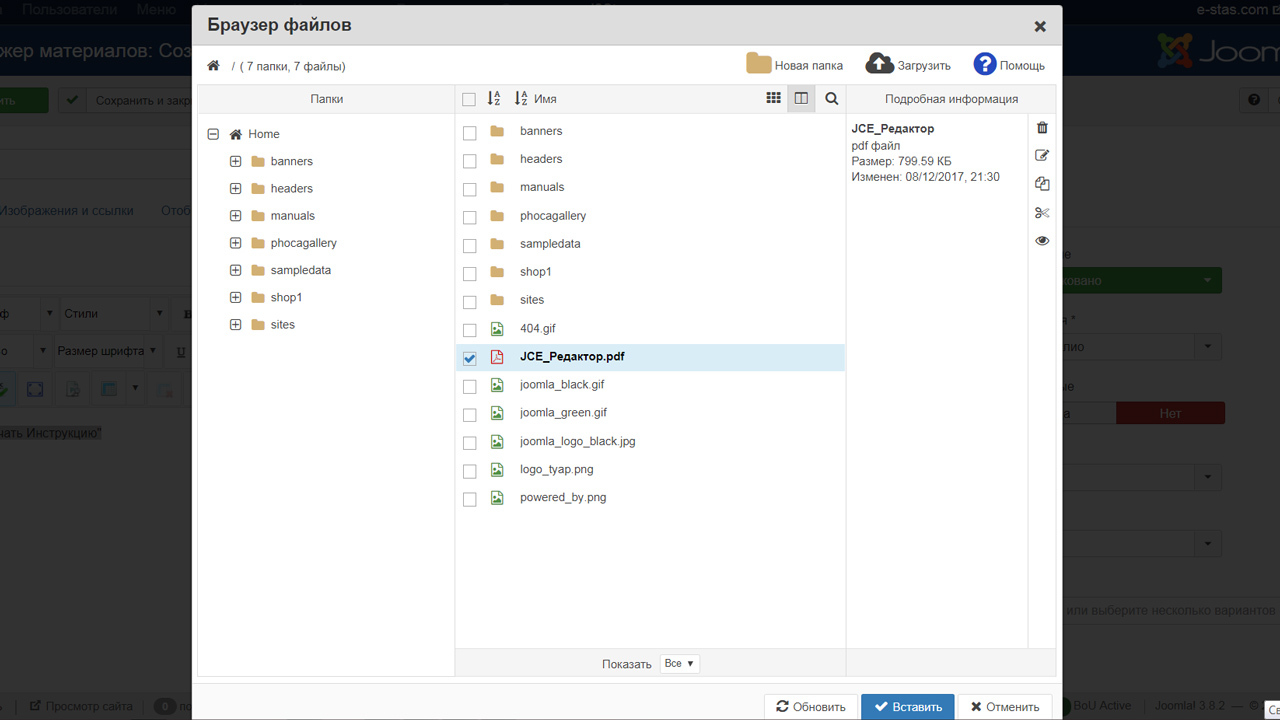The image size is (1280, 720).
Task: Collapse the Home tree node
Action: click(x=213, y=134)
